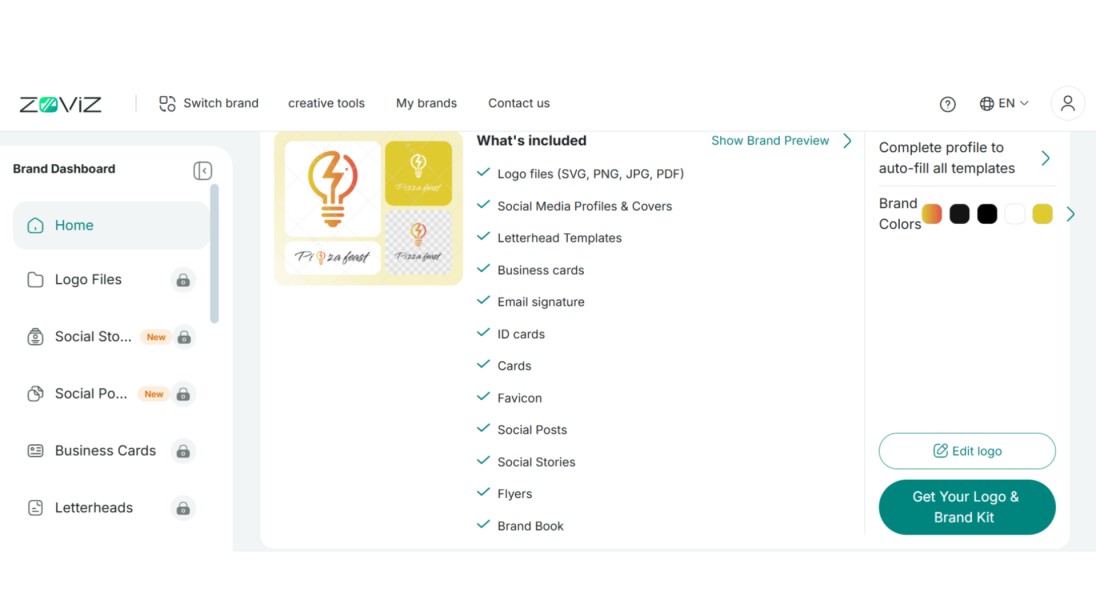
Task: Click the lock icon beside Letterheads
Action: (183, 508)
